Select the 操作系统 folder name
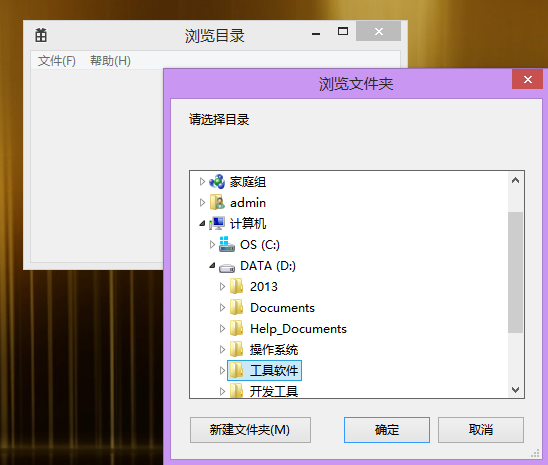Screen dimensions: 548x465 274,349
